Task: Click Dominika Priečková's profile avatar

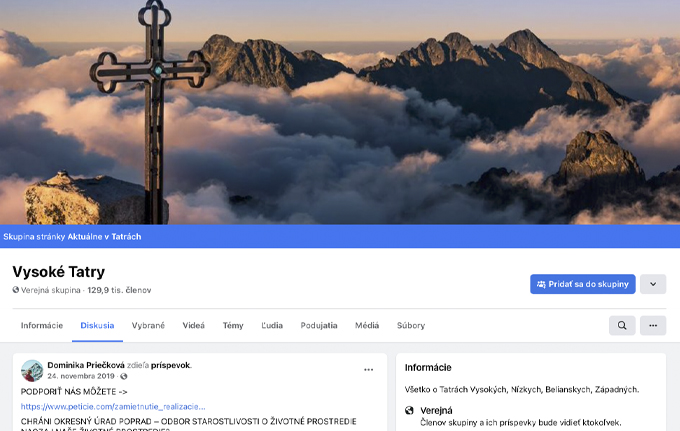Action: coord(32,370)
